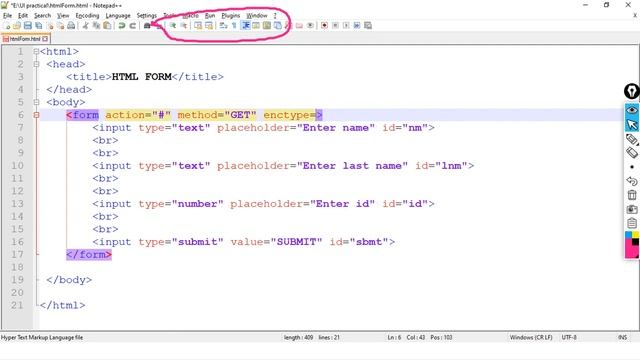
Task: Collapse the html fold on line 1
Action: 36,51
